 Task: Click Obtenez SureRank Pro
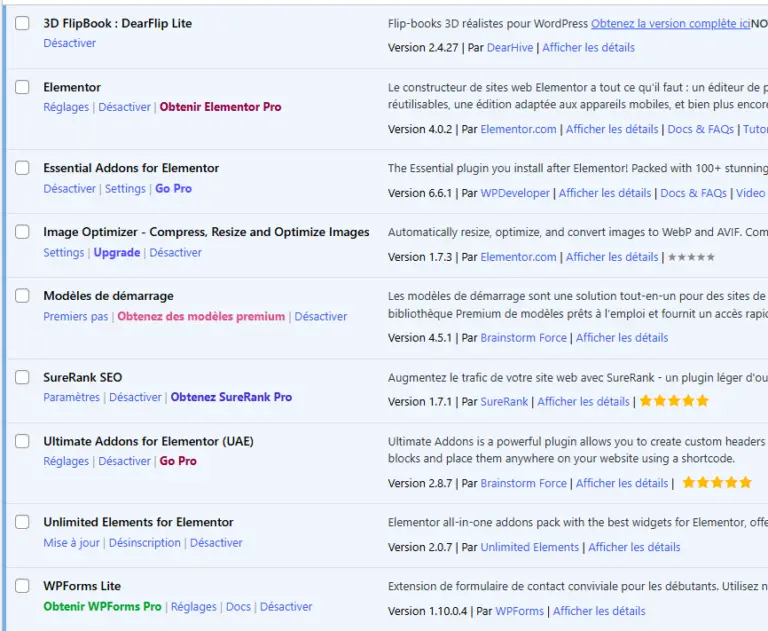[x=231, y=397]
